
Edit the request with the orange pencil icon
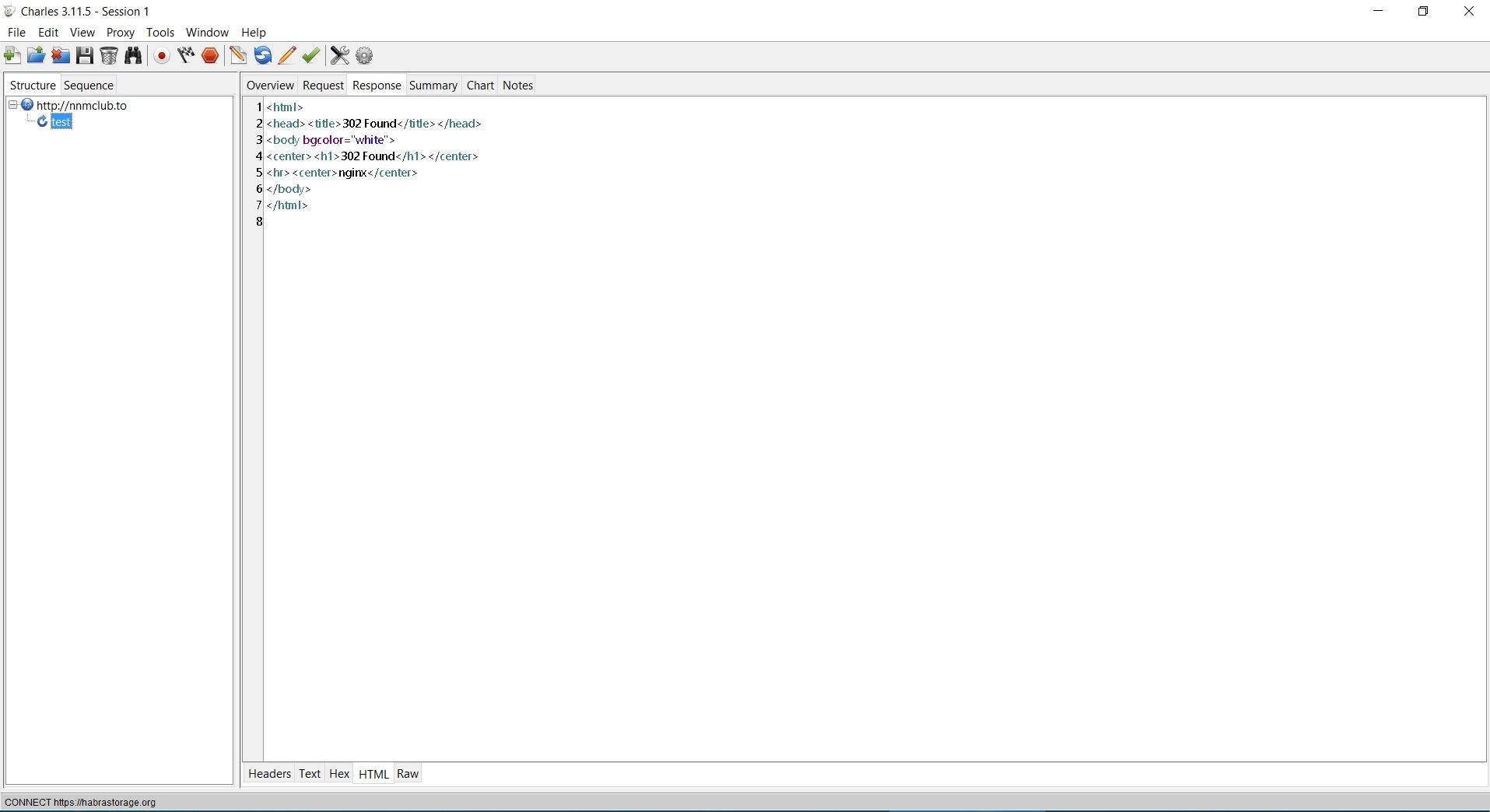[286, 55]
